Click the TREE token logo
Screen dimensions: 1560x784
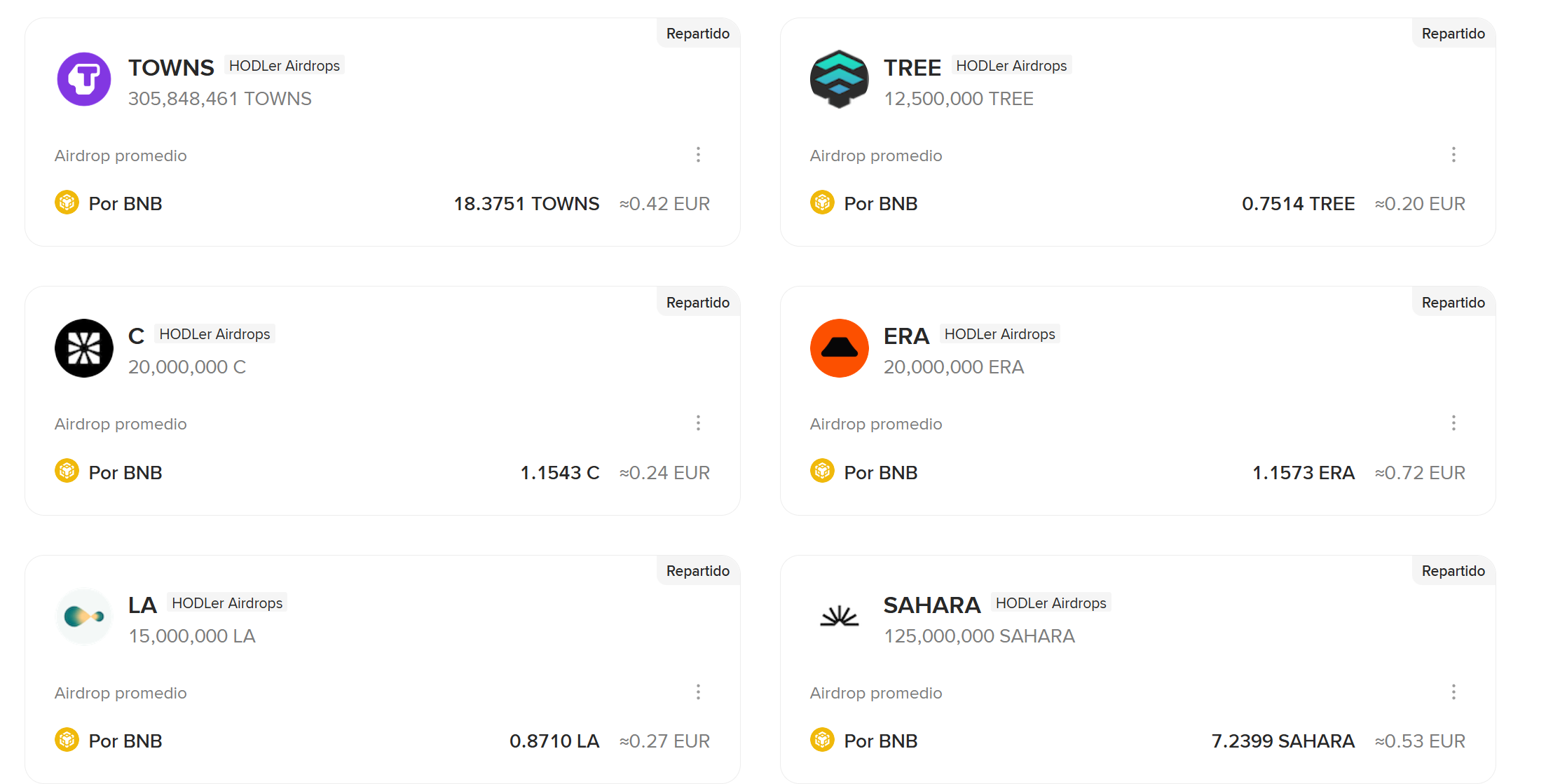[x=839, y=79]
